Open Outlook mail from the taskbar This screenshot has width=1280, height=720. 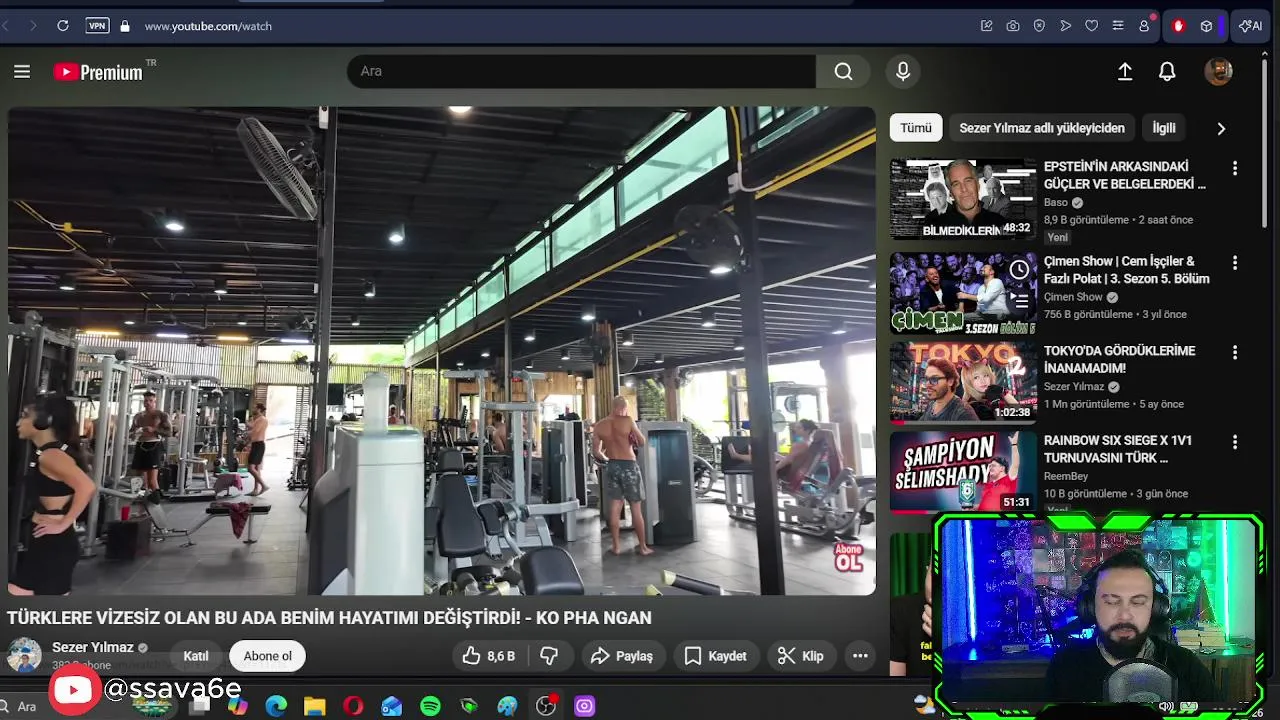(392, 706)
